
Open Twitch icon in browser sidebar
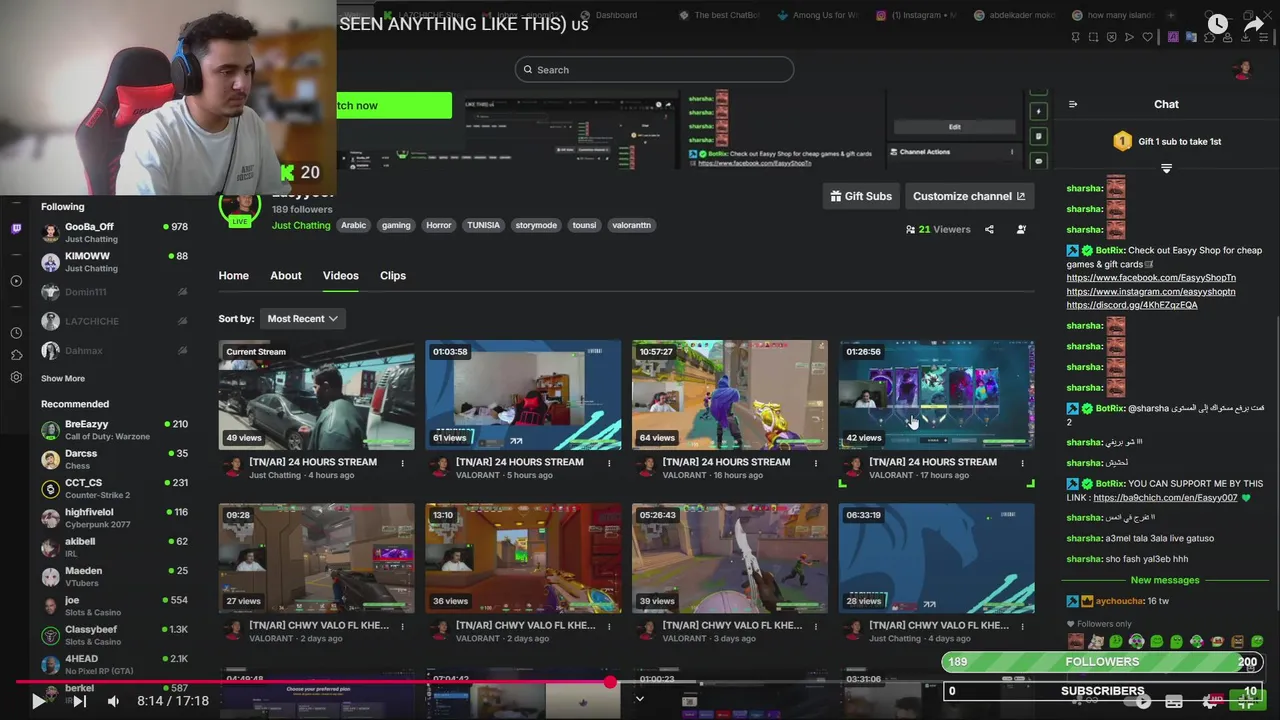(x=16, y=229)
